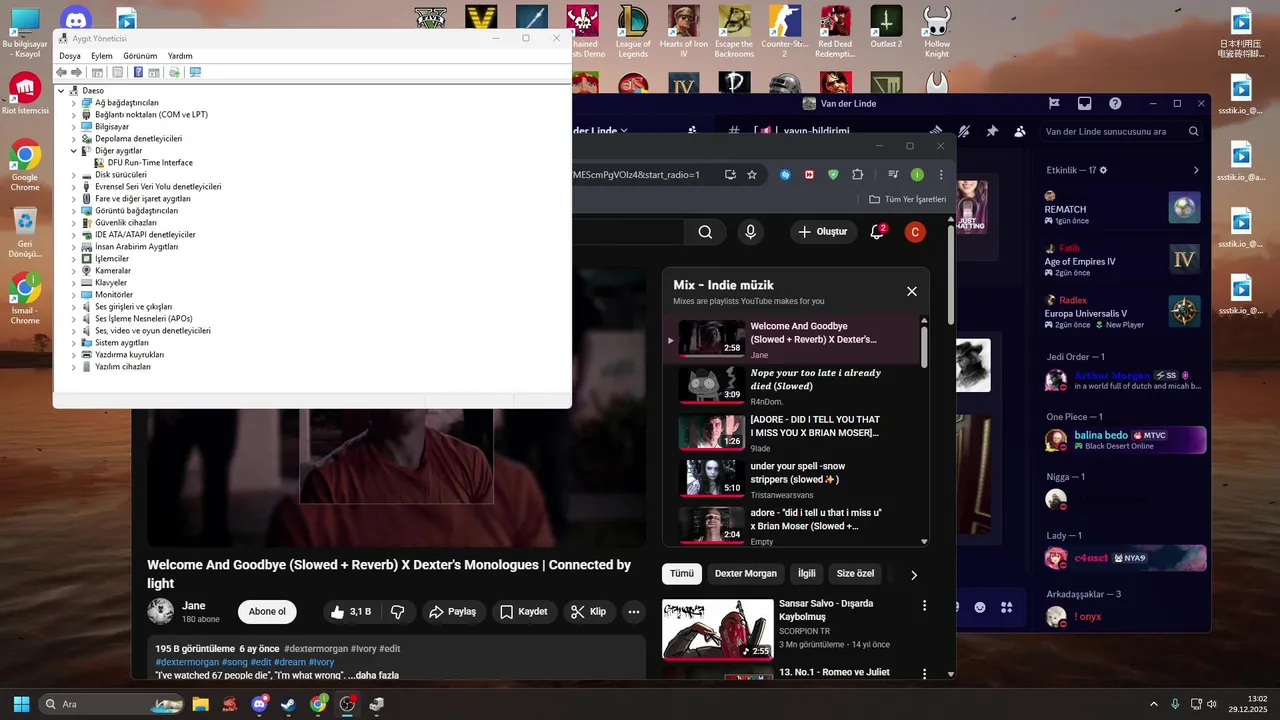Viewport: 1280px width, 720px height.
Task: Click the monitor icon in Device Manager toolbar
Action: pos(195,72)
